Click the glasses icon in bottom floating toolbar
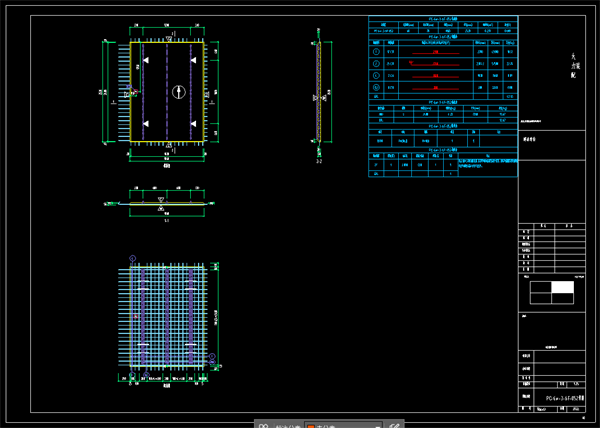This screenshot has width=600, height=428. [263, 425]
